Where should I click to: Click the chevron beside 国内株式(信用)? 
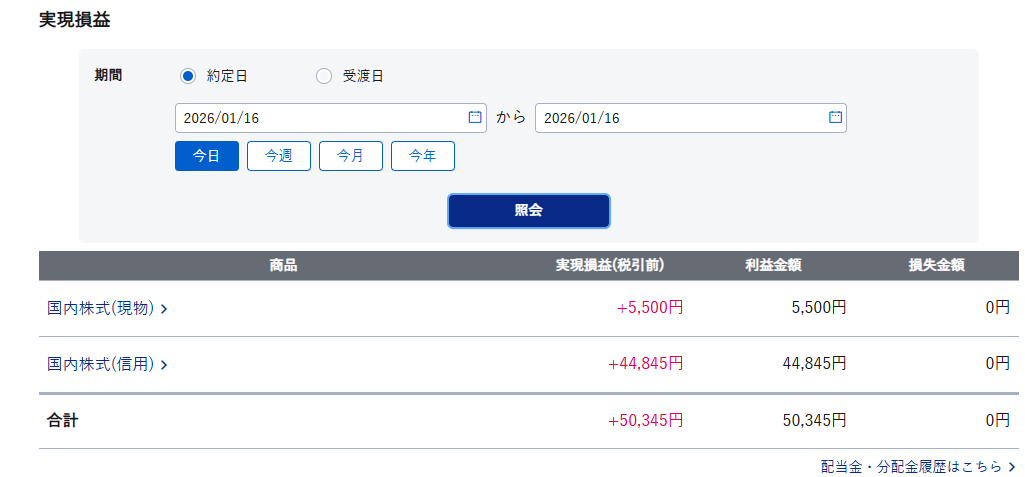point(164,365)
